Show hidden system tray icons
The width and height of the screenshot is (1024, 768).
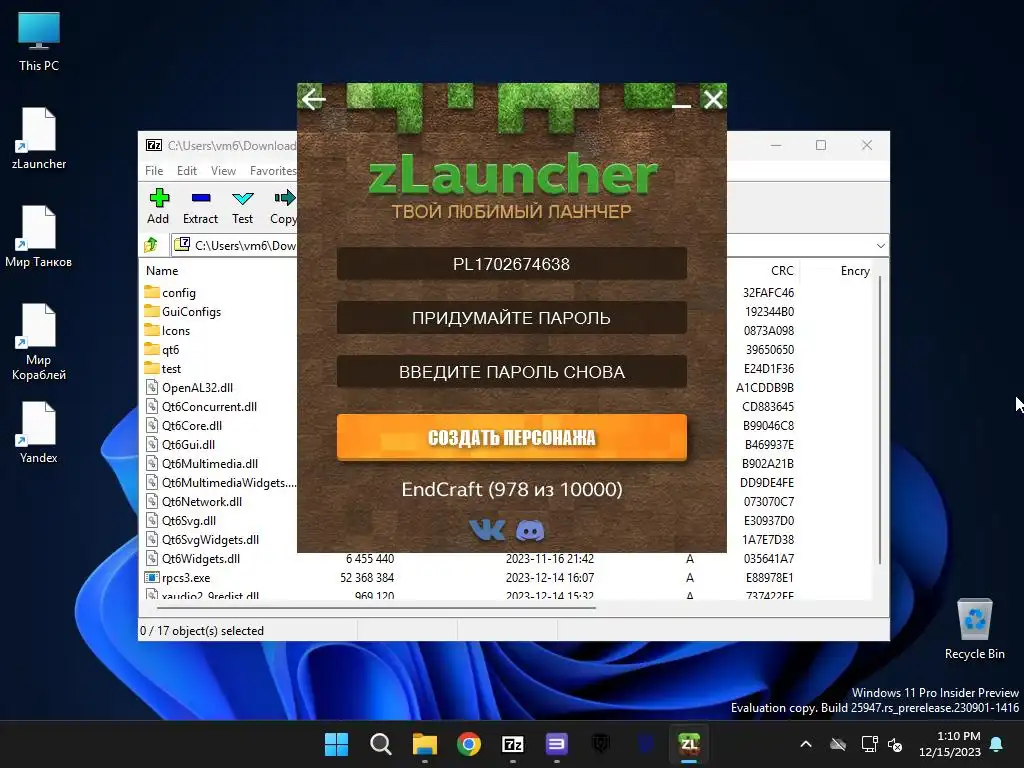point(806,744)
